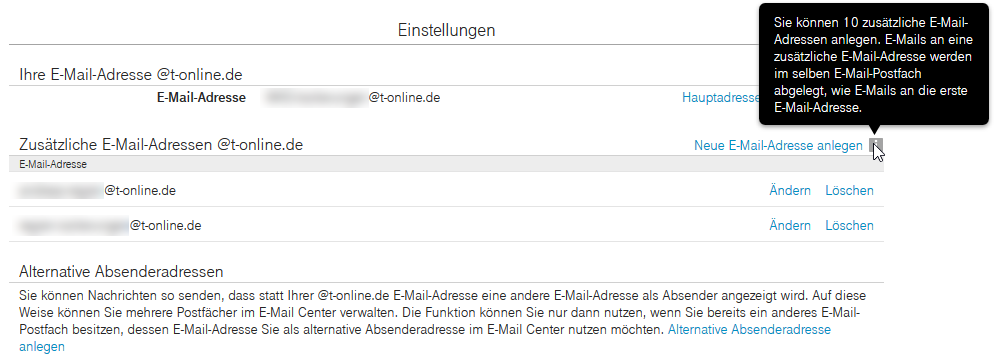The width and height of the screenshot is (996, 362).
Task: Click the E-Mail-Adresse column header in gray bar
Action: [x=53, y=164]
